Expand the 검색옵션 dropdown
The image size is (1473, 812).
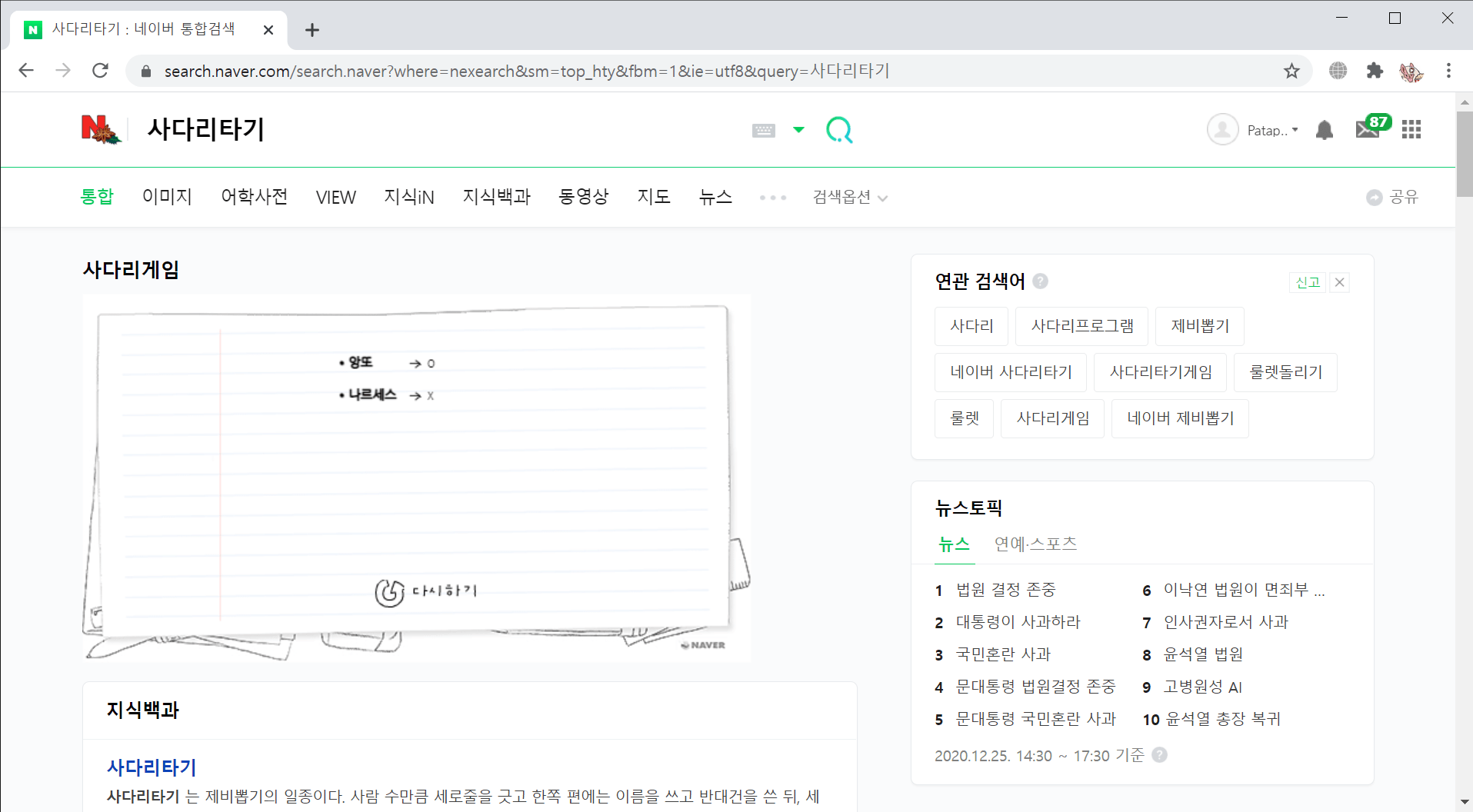(850, 198)
